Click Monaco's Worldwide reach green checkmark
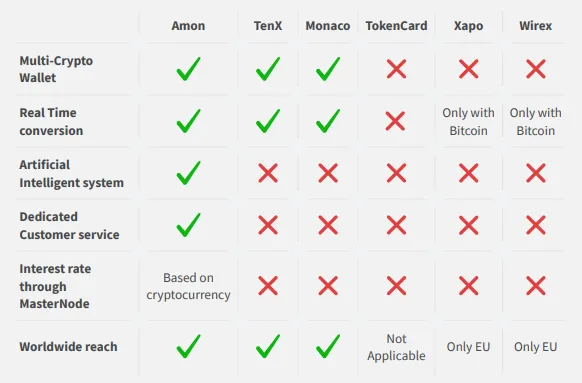 (328, 346)
